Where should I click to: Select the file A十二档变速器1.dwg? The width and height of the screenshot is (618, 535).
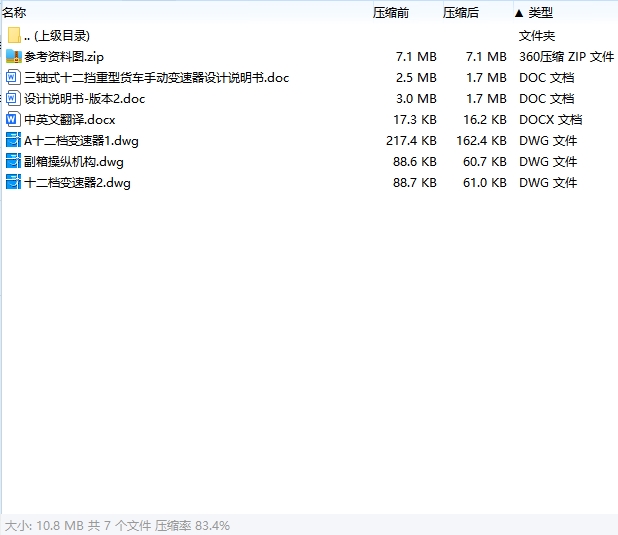tap(81, 141)
